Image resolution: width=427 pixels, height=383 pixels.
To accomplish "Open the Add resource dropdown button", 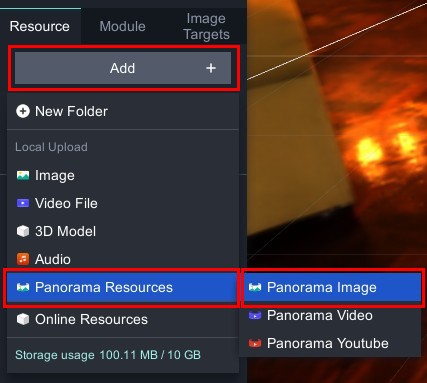I will point(123,68).
